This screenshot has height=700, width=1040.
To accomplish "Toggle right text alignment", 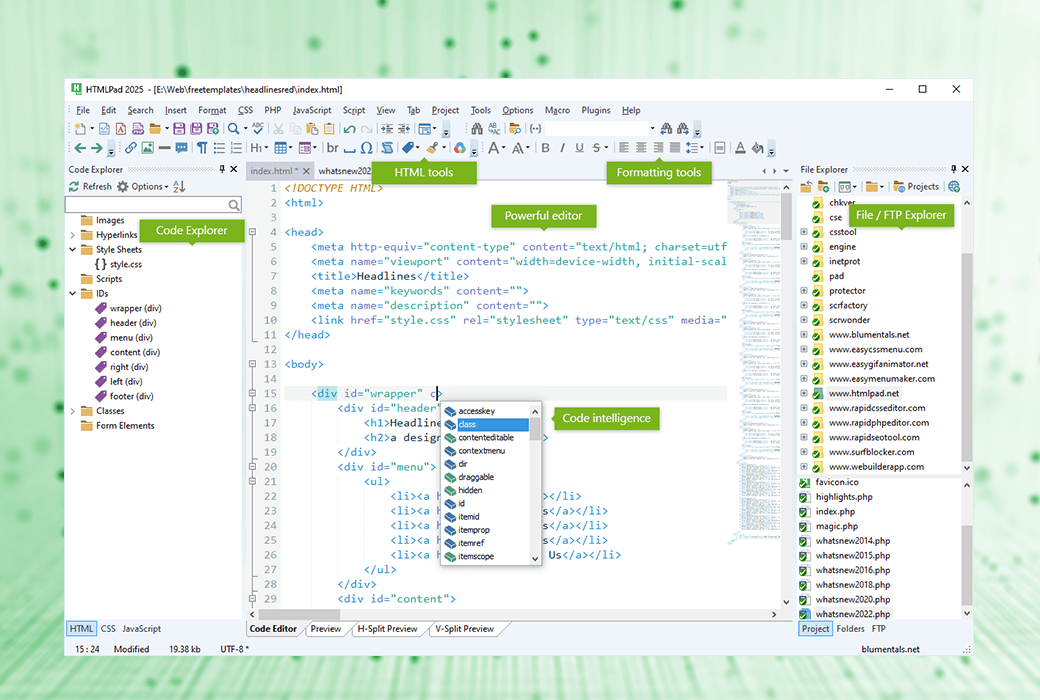I will click(x=658, y=148).
